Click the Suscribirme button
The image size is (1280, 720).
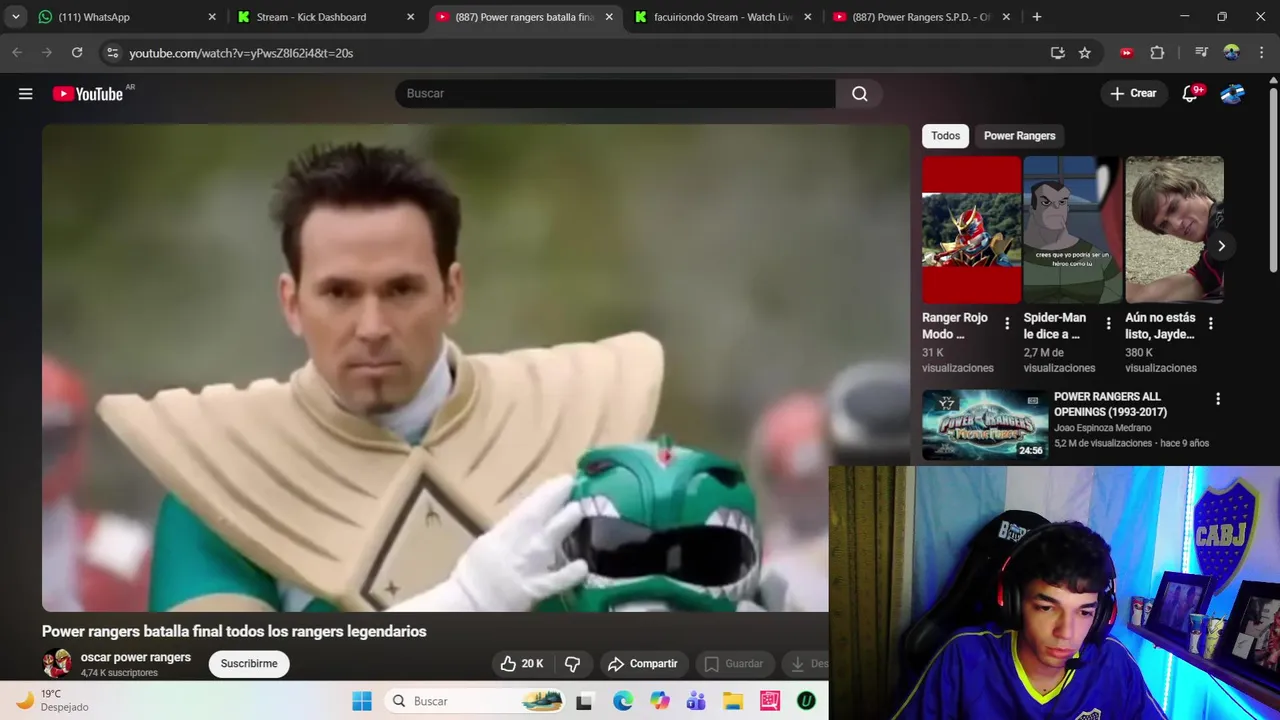249,663
